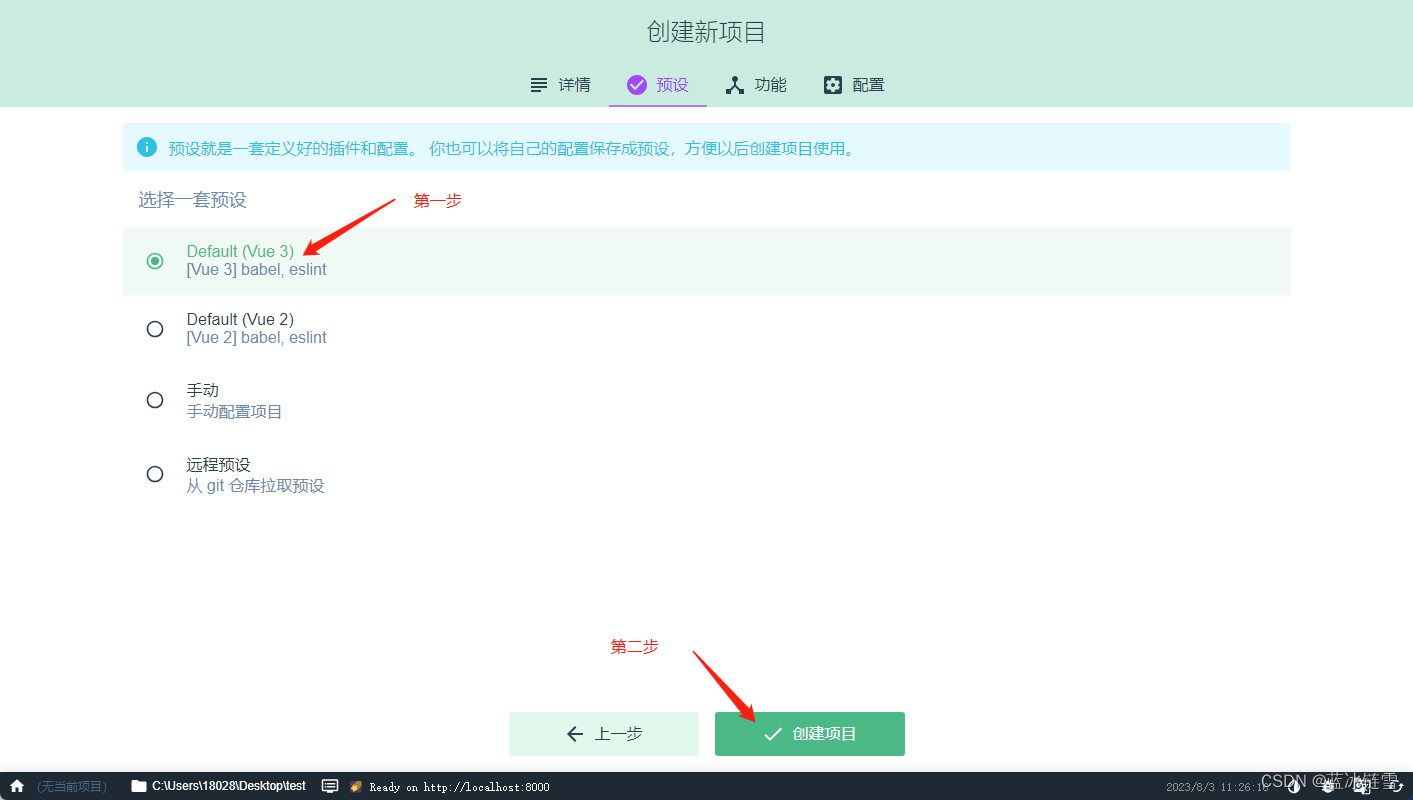Click the C:\Users\18028\Desktop\test folder path
This screenshot has width=1413, height=800.
tap(218, 786)
